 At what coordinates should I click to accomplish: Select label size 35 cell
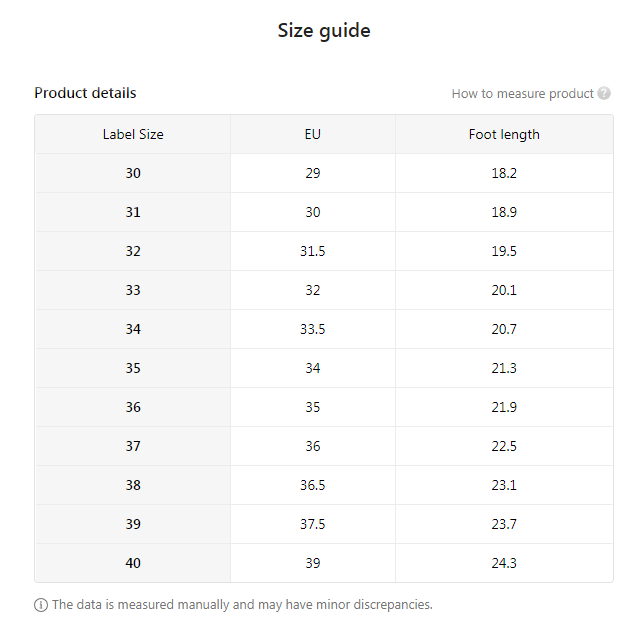click(133, 368)
